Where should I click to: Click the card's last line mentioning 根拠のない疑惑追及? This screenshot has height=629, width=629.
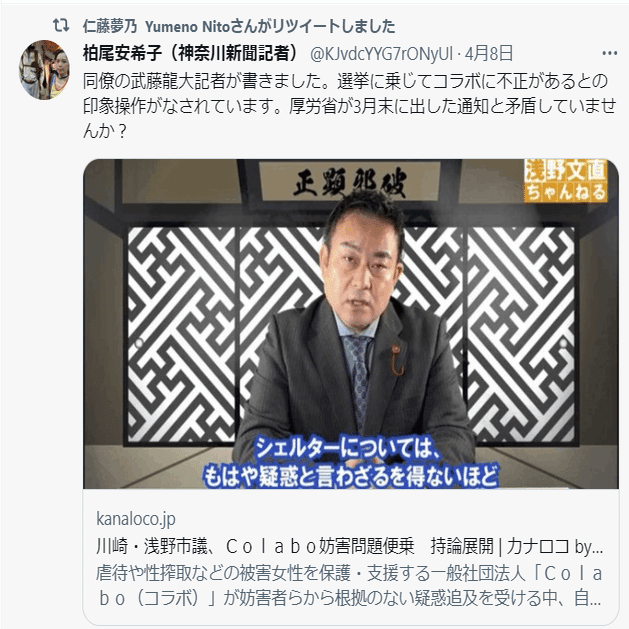pos(349,599)
